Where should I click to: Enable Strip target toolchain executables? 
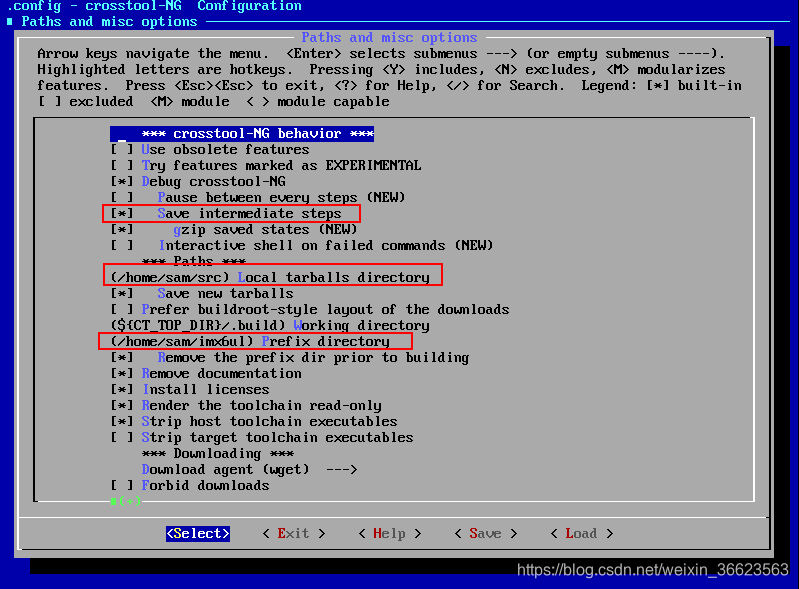pyautogui.click(x=262, y=437)
